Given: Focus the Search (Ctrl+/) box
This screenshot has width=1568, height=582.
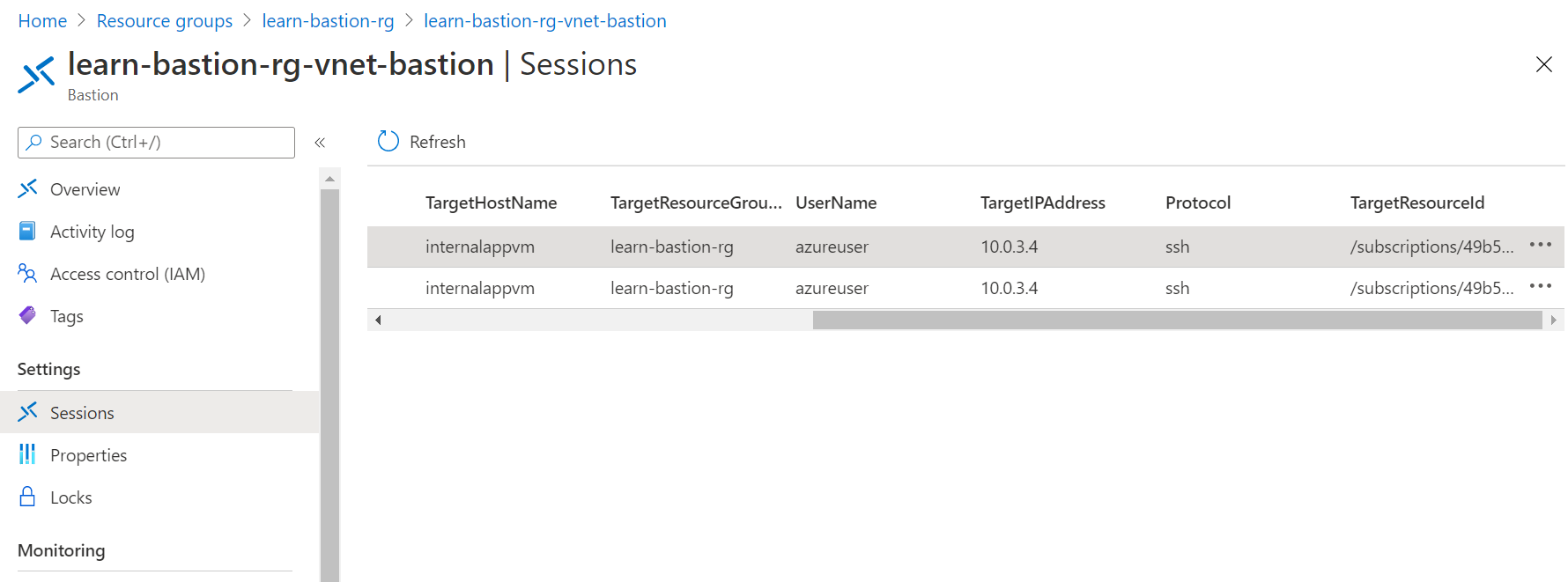Looking at the screenshot, I should pyautogui.click(x=156, y=142).
